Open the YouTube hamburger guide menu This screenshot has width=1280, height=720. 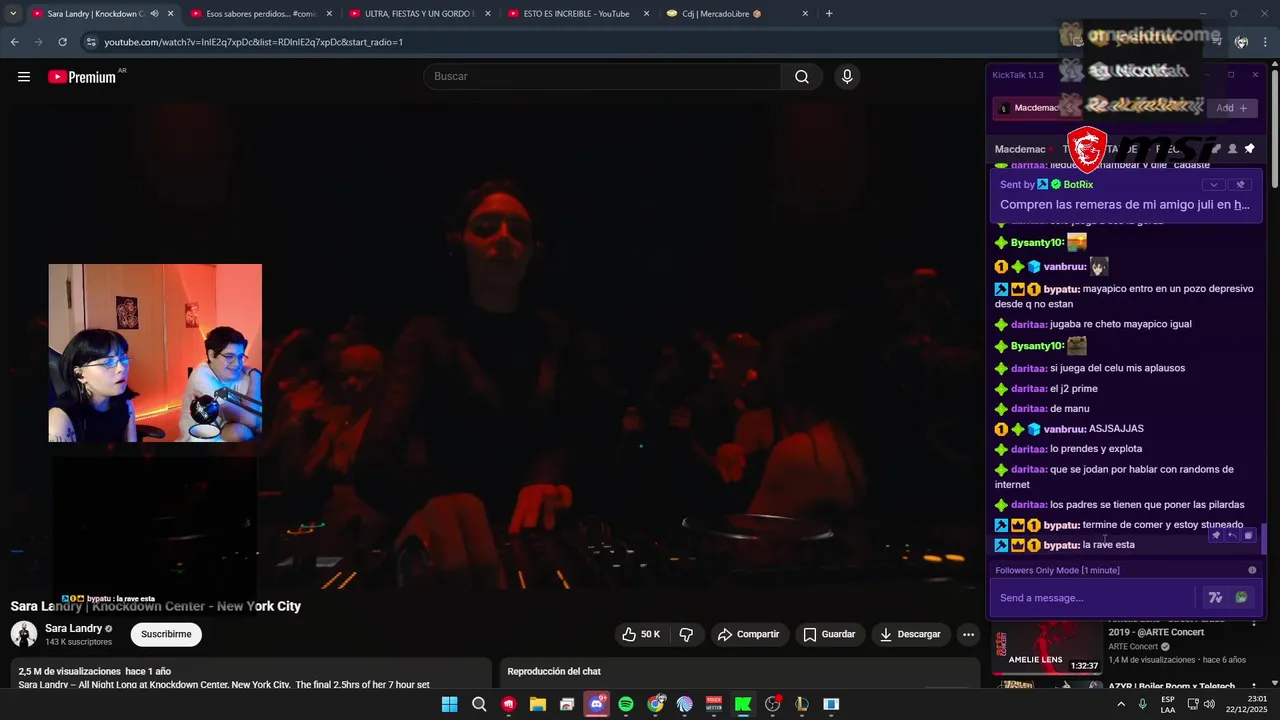pyautogui.click(x=24, y=77)
